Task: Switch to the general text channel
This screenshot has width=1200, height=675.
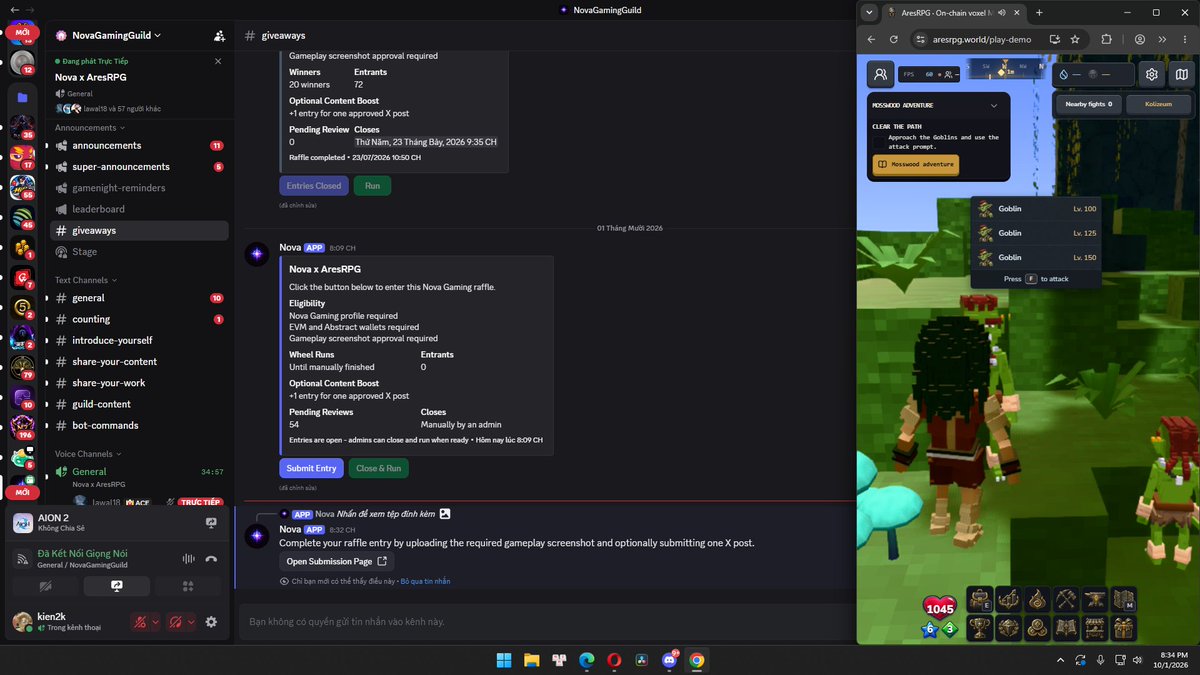Action: 141,298
